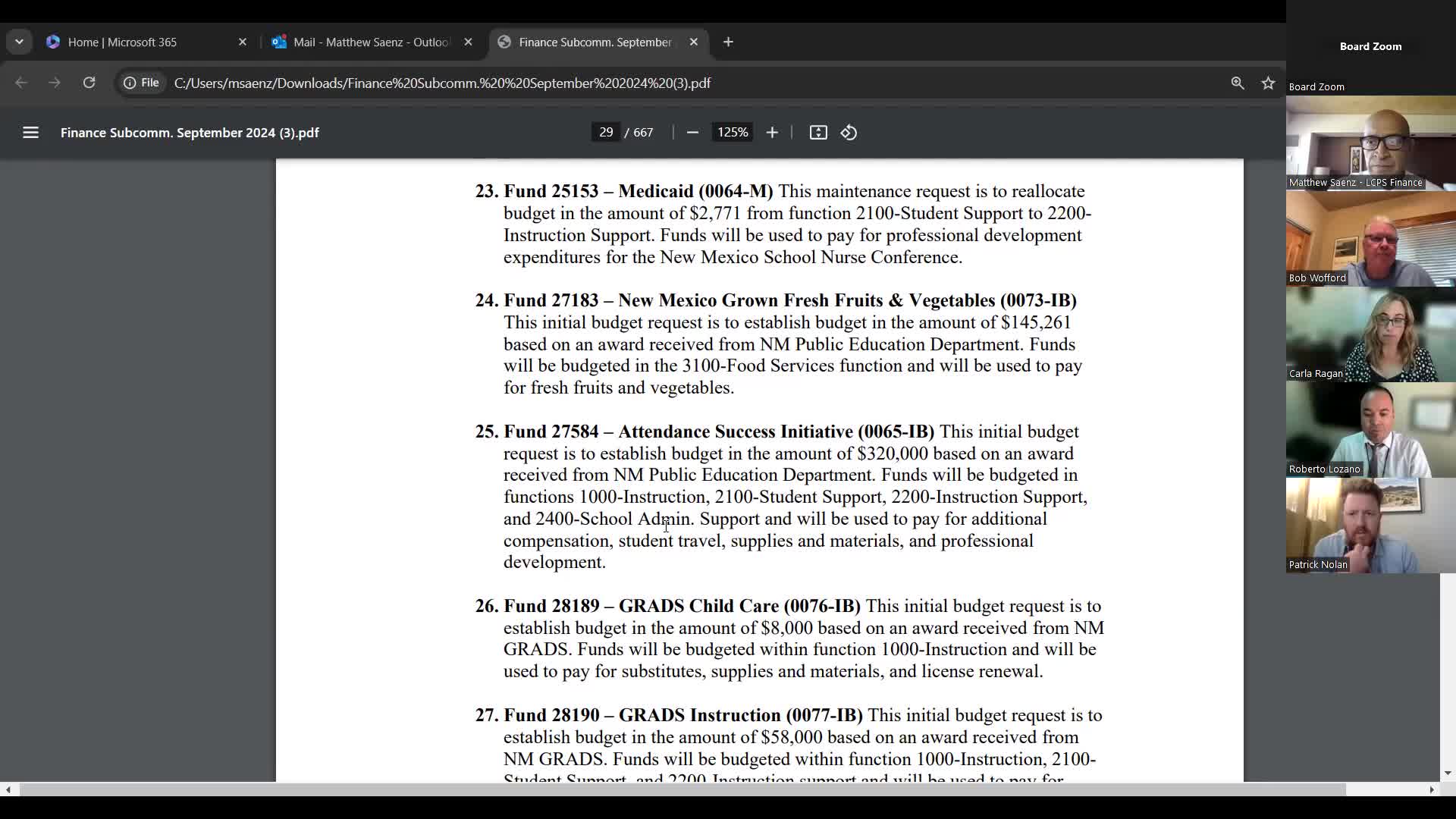Rotate the PDF counterclockwise

pos(849,133)
